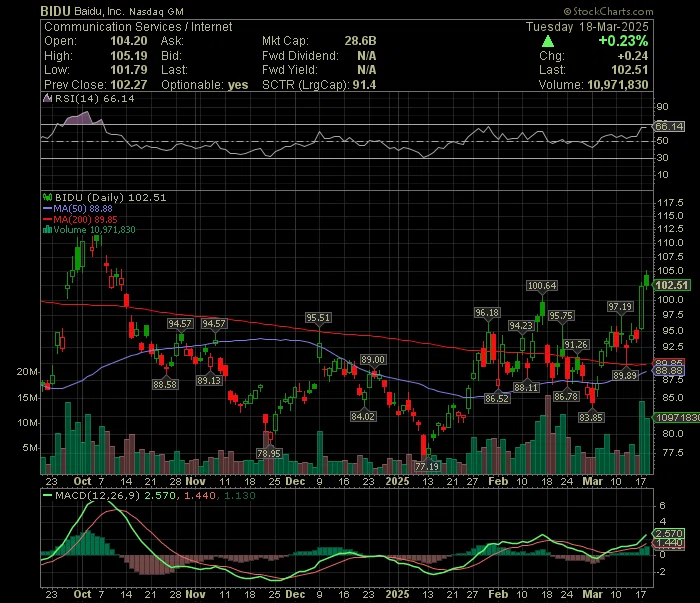700x603 pixels.
Task: Click the Volume legend bar icon
Action: pos(47,230)
